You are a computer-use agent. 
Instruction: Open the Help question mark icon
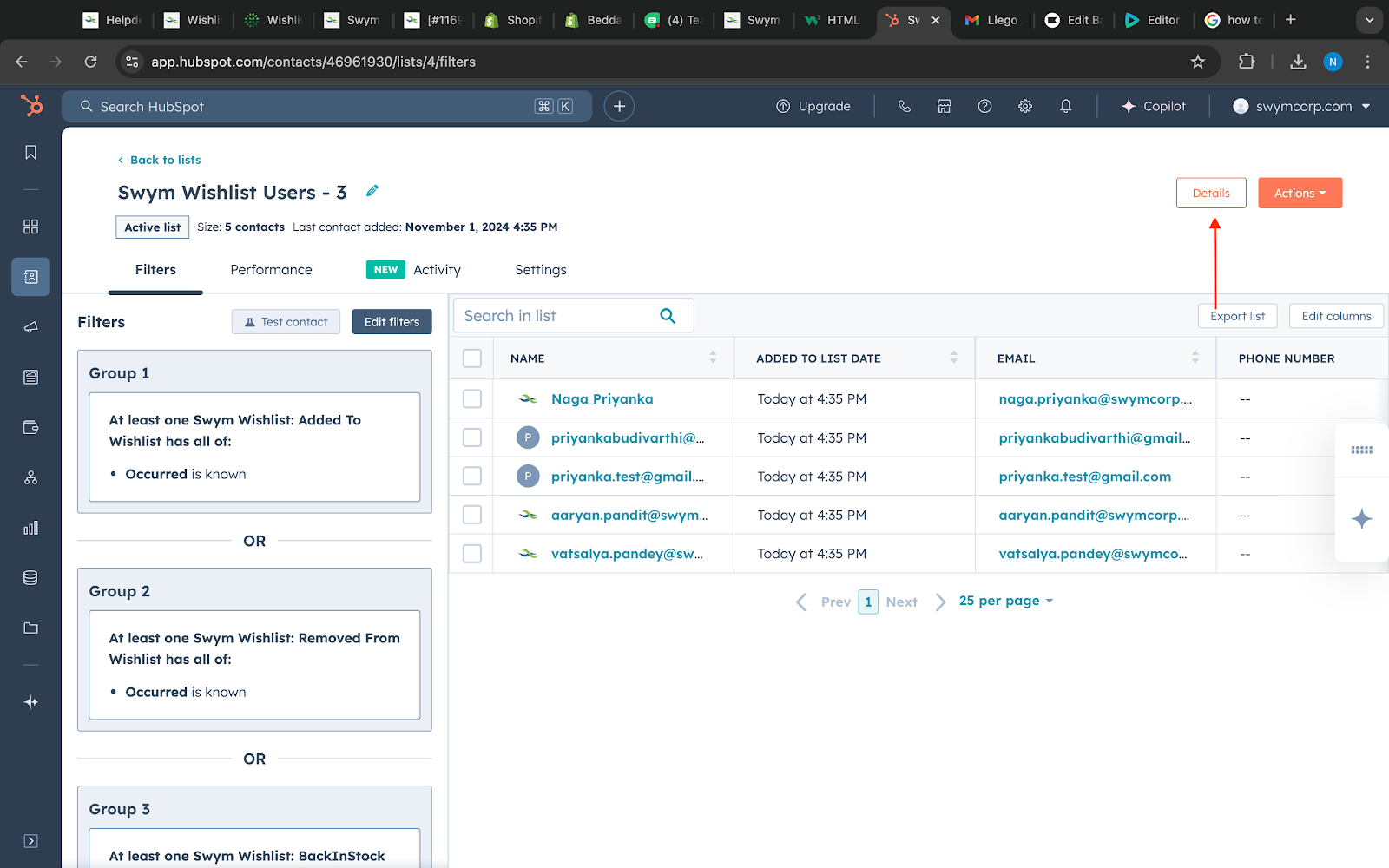point(984,106)
